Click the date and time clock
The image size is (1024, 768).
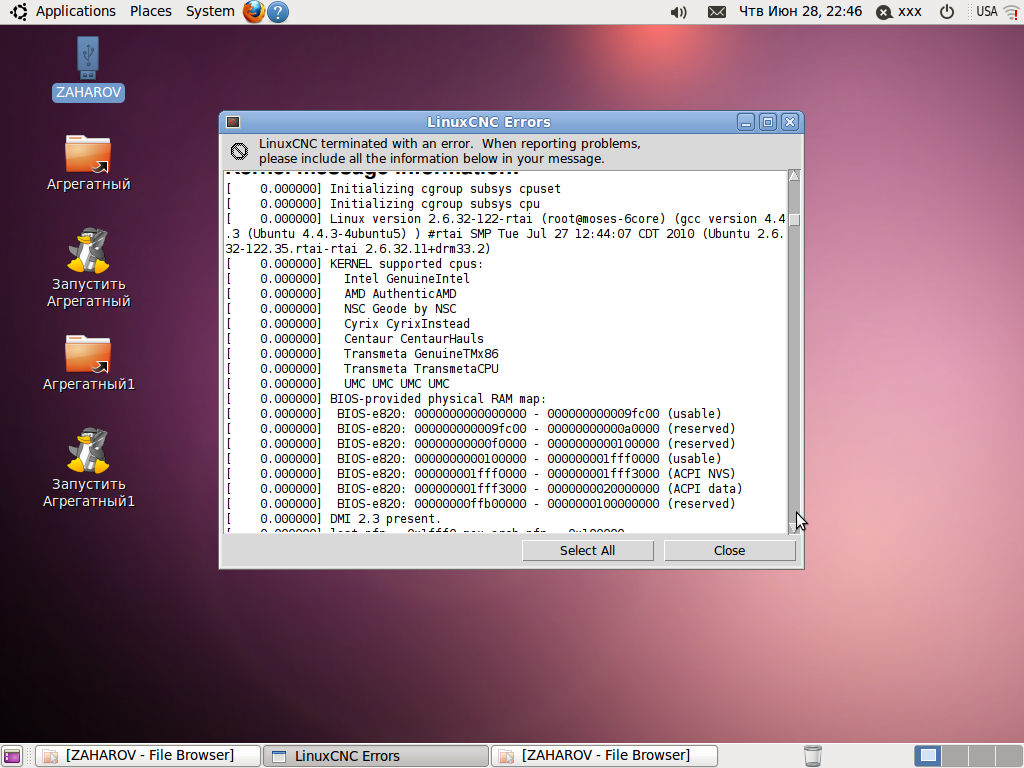800,12
